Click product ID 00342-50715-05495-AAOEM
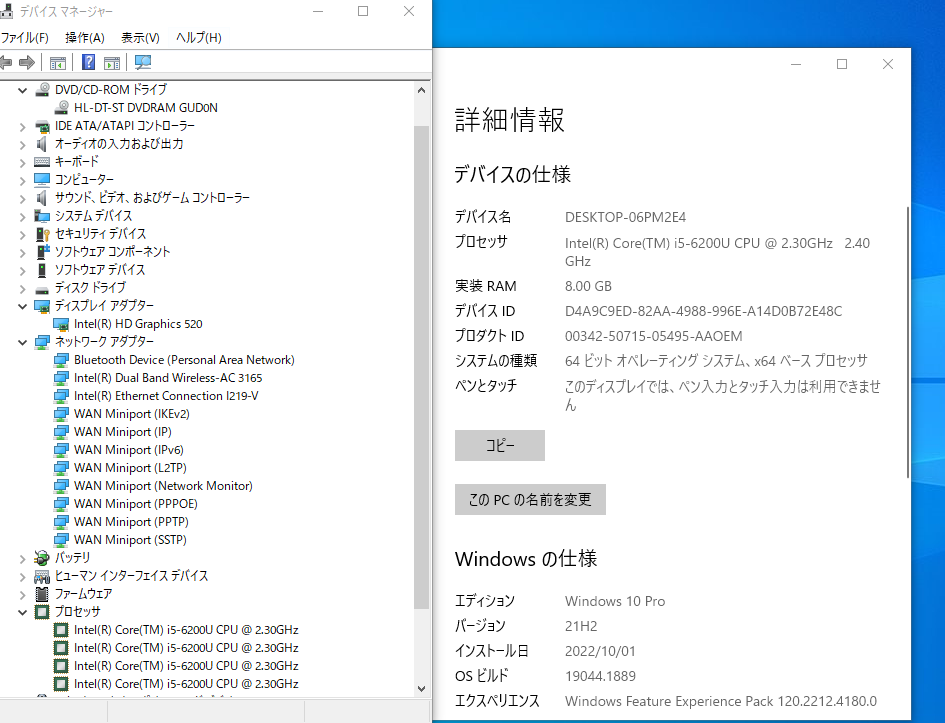 pos(653,336)
